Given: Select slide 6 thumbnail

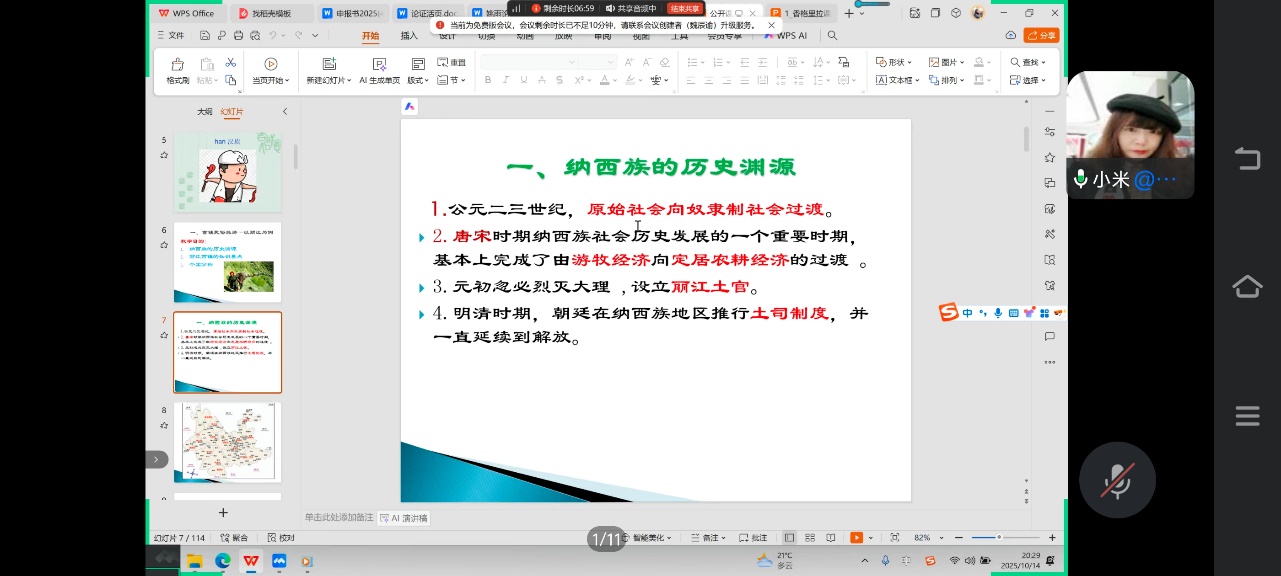Looking at the screenshot, I should tap(227, 262).
